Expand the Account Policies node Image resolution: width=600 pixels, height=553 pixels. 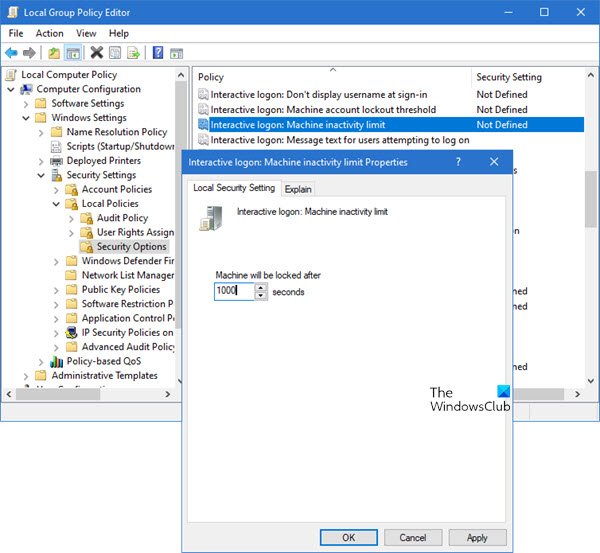coord(71,189)
